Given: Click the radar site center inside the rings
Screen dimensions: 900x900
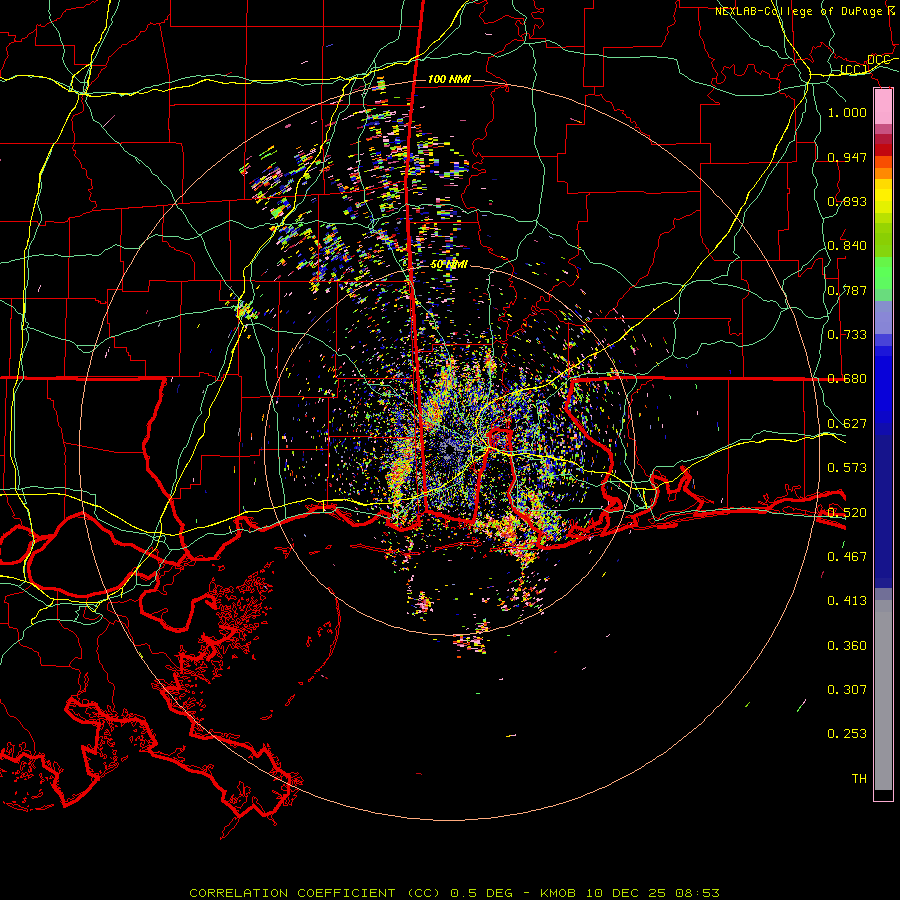Looking at the screenshot, I should coord(449,450).
